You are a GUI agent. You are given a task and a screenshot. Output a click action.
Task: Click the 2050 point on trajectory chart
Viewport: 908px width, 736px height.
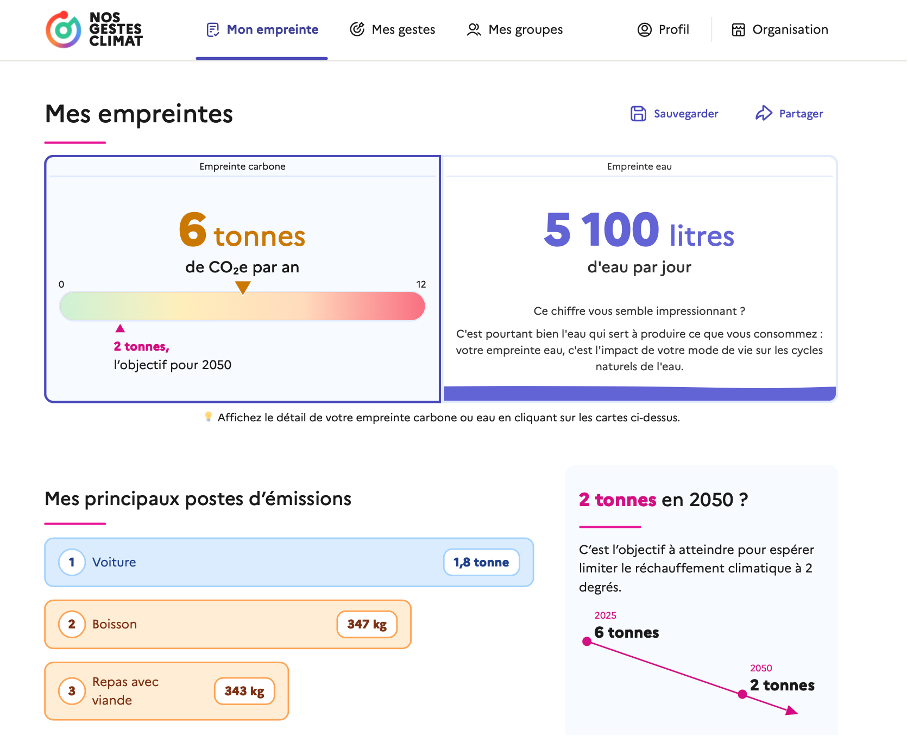(742, 693)
